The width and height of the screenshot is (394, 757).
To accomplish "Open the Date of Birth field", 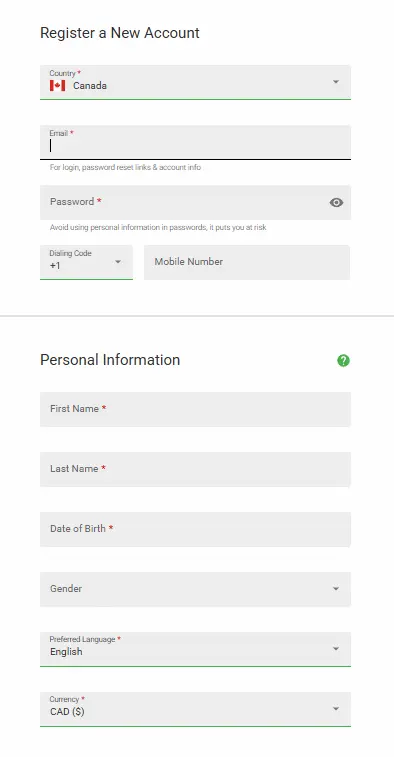I will coord(195,529).
